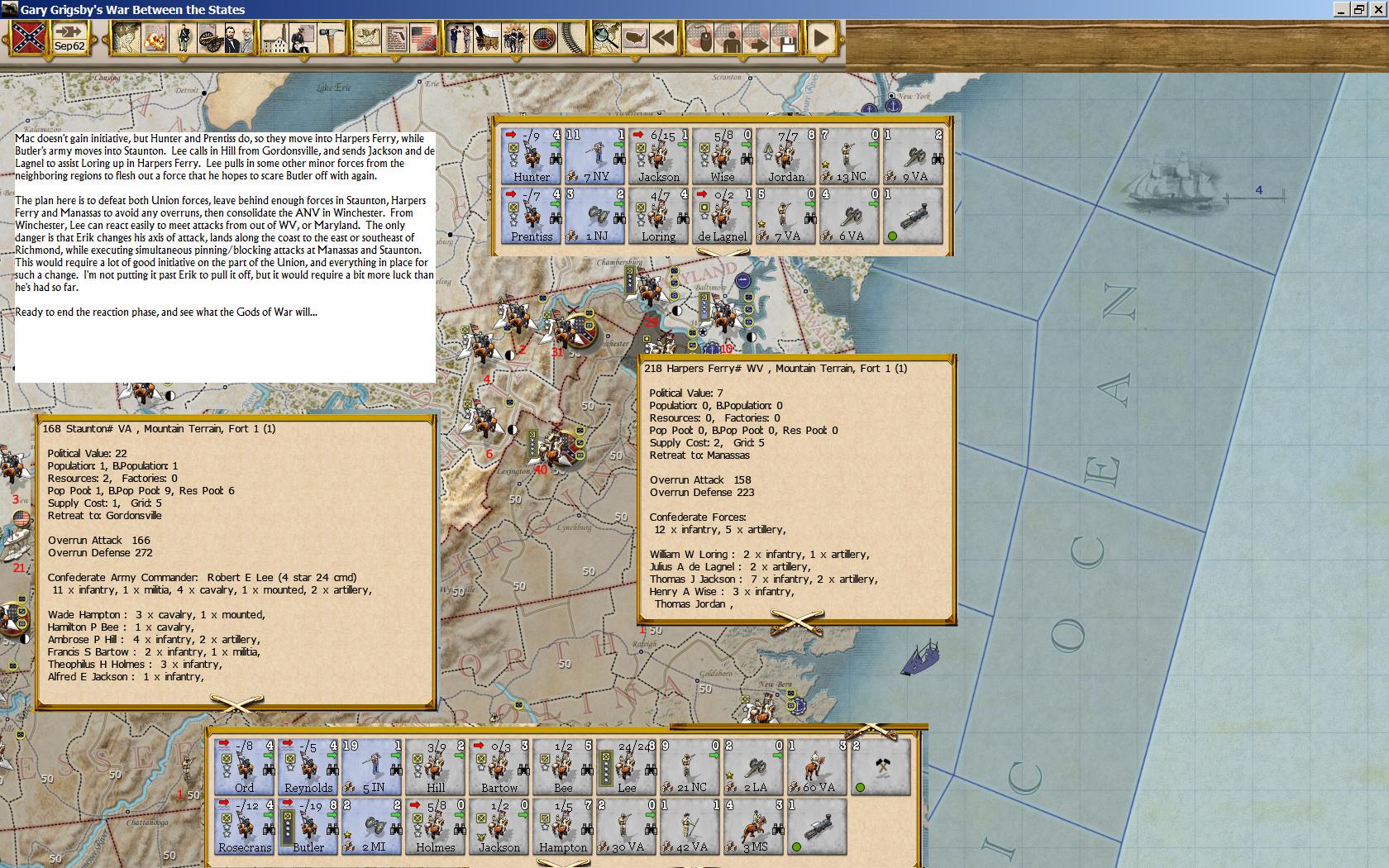The width and height of the screenshot is (1389, 868).
Task: Select the Wise leader card
Action: (723, 155)
